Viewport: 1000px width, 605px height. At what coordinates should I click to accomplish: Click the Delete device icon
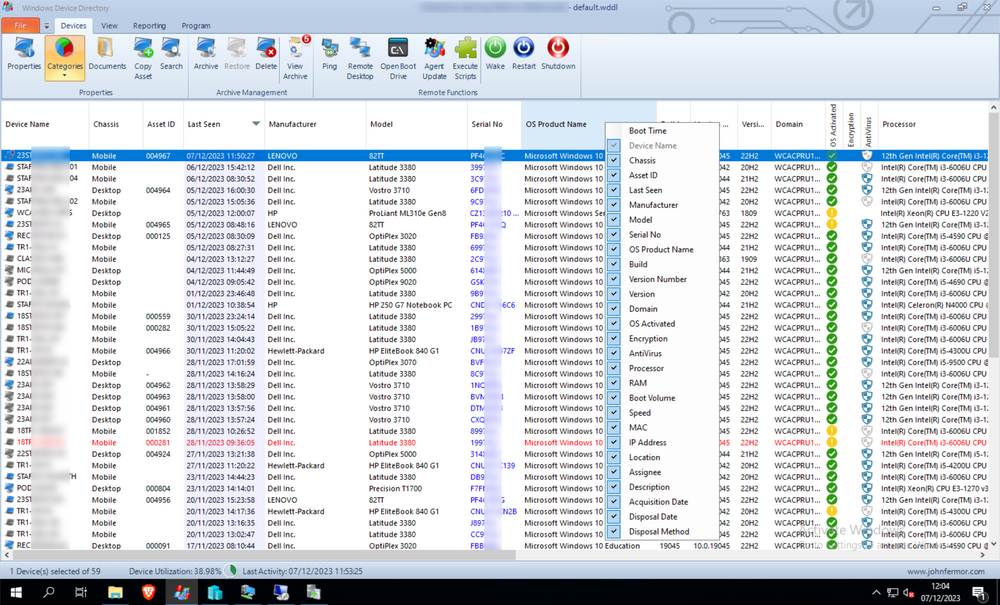[x=266, y=54]
